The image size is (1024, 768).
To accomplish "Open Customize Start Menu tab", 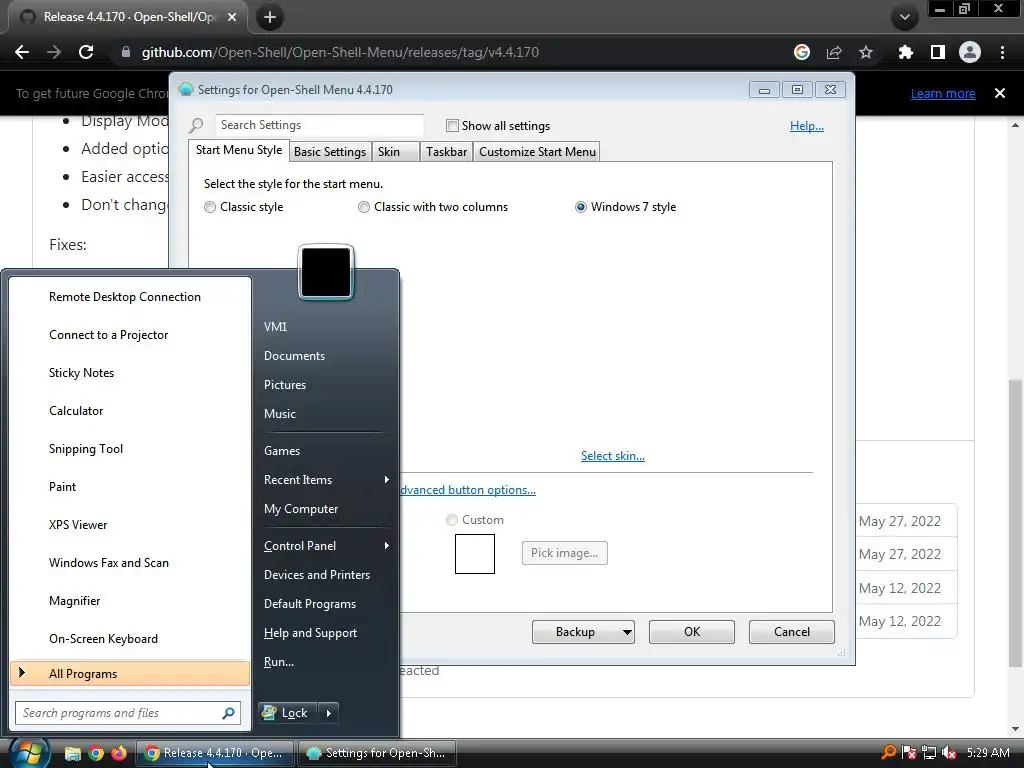I will (537, 152).
